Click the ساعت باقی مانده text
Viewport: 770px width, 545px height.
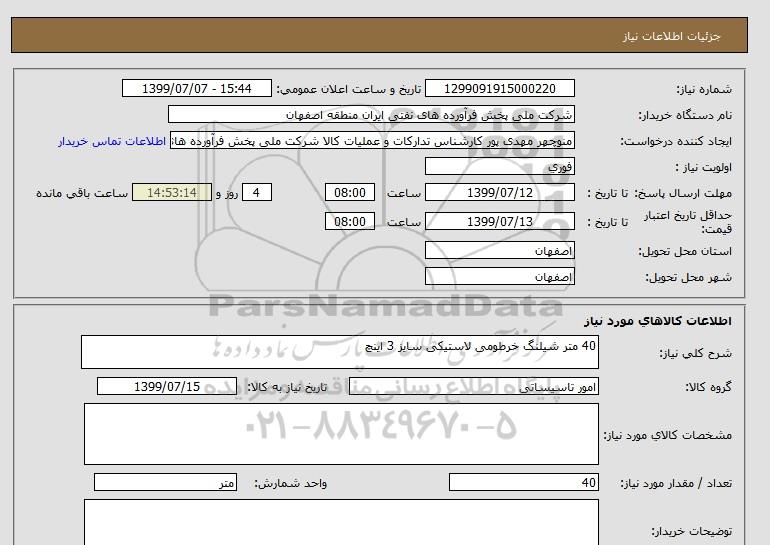pos(82,193)
